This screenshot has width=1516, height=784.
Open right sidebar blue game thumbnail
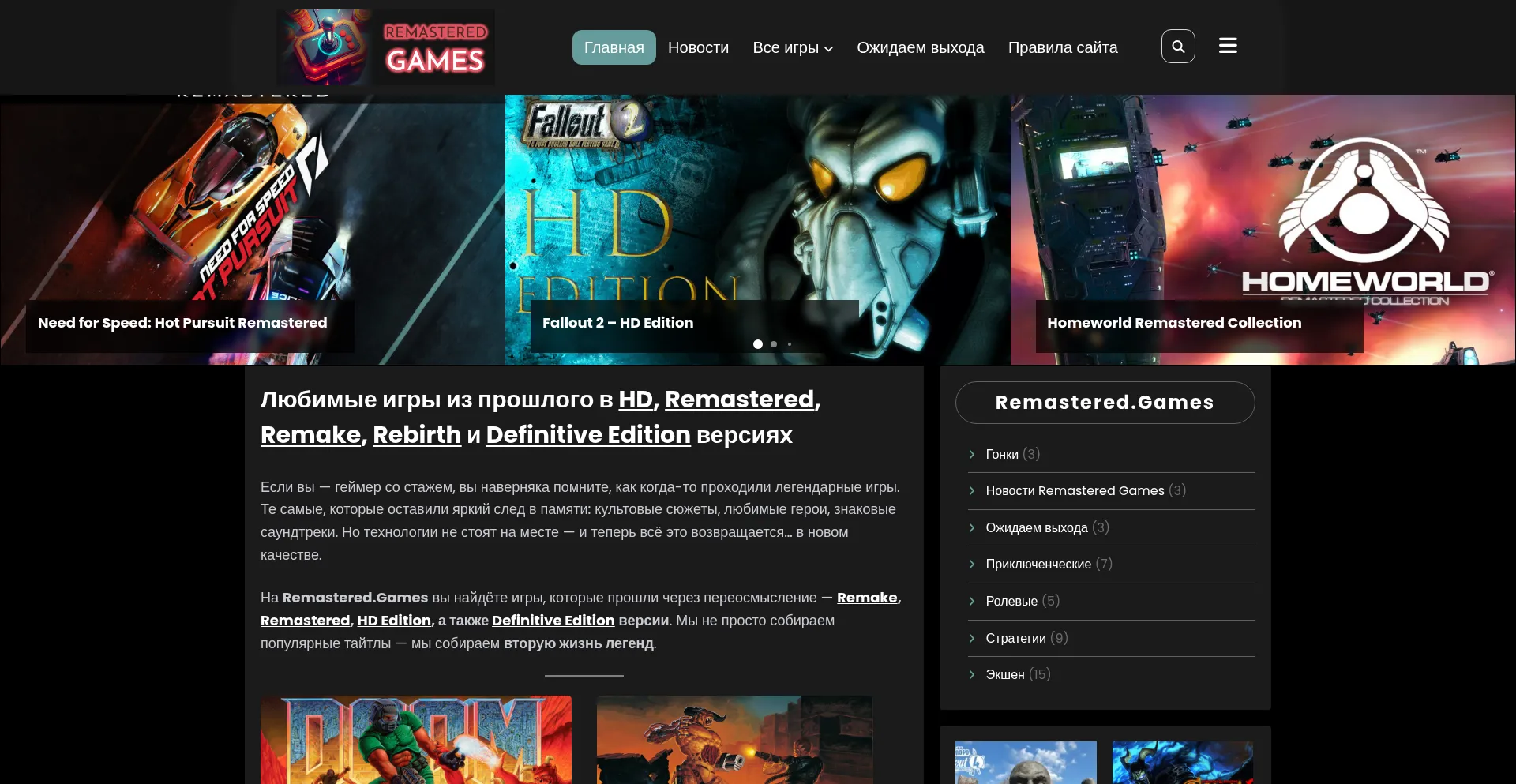click(x=1183, y=763)
